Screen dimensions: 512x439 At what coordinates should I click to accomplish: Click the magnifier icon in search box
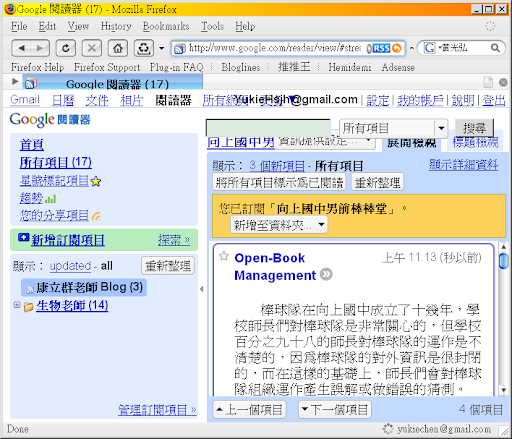[x=495, y=48]
